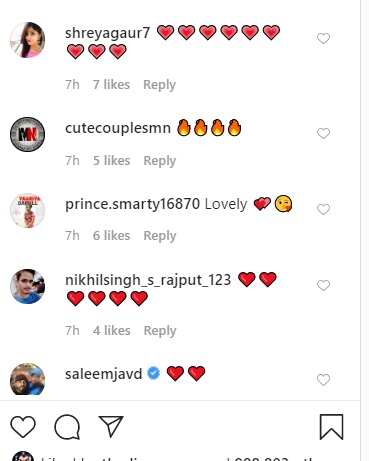This screenshot has width=369, height=461.
Task: Like saleemjavd's comment heart
Action: pos(323,379)
